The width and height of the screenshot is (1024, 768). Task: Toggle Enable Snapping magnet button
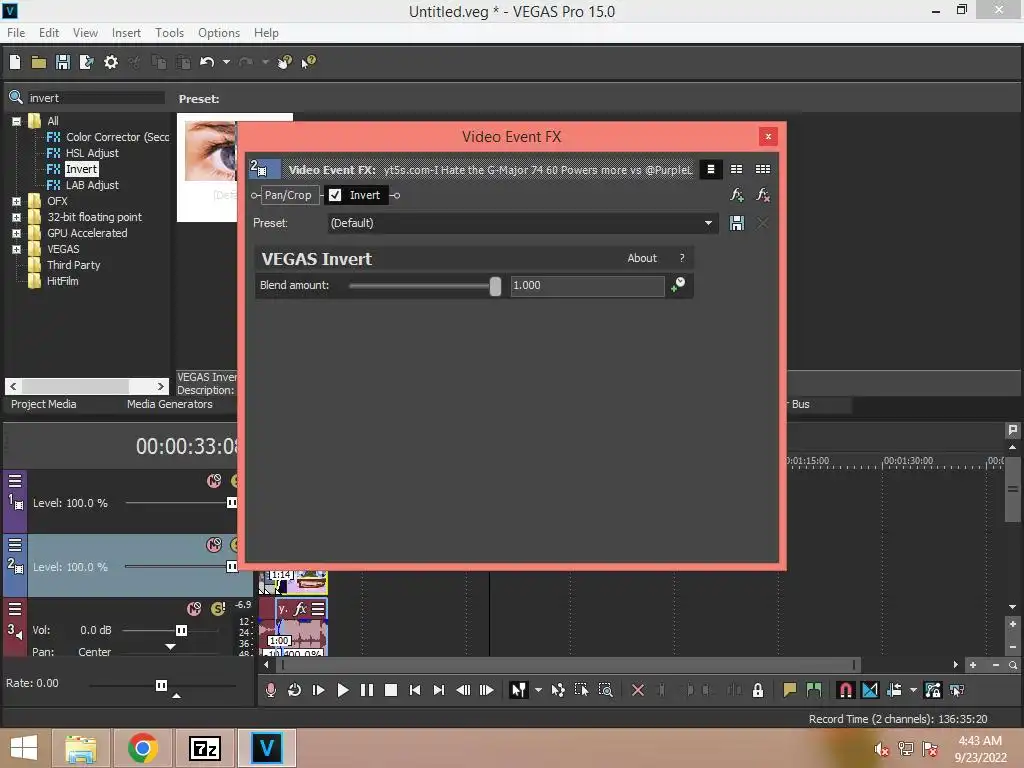(846, 690)
